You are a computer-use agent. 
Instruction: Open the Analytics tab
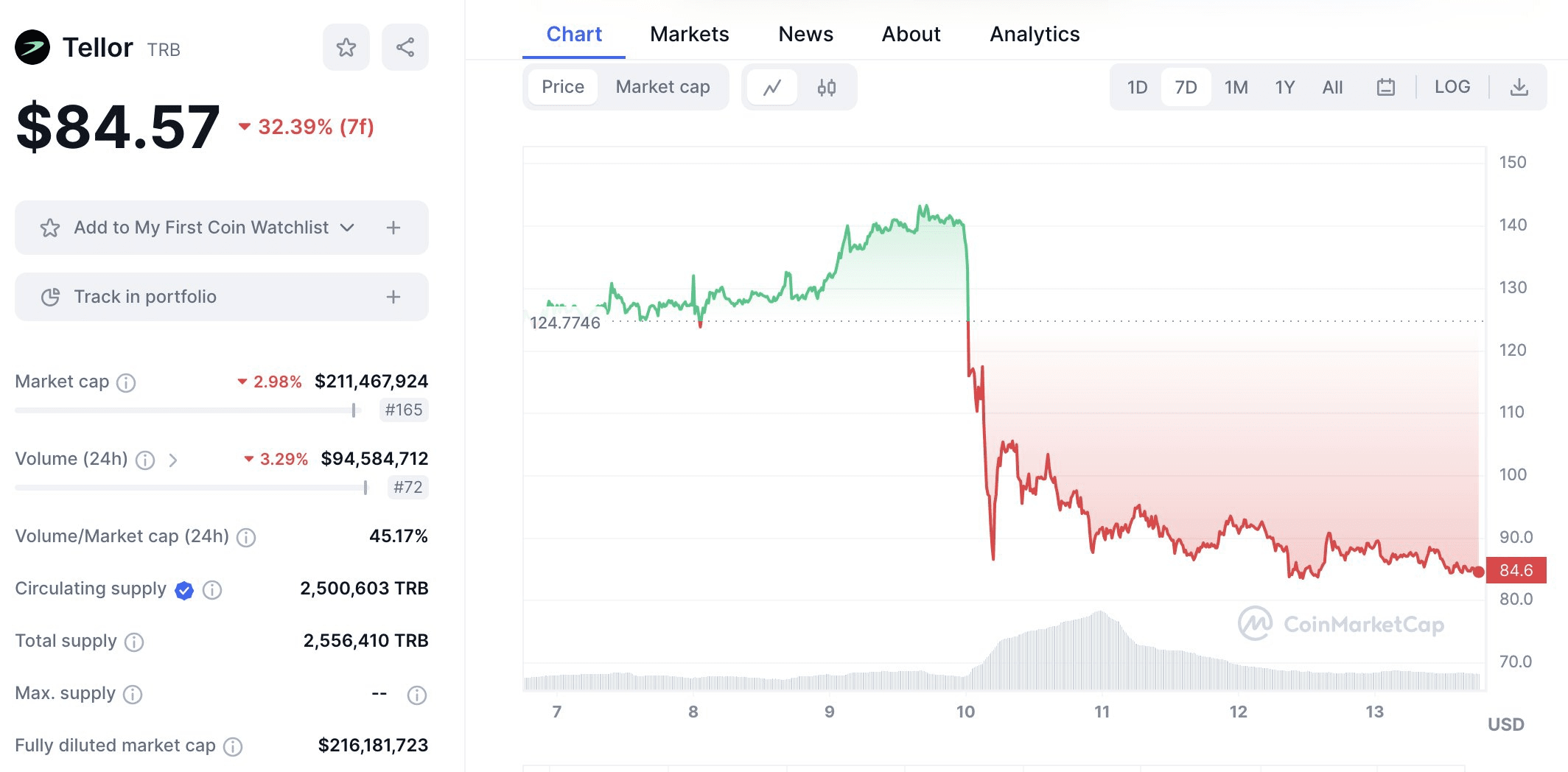tap(1034, 35)
